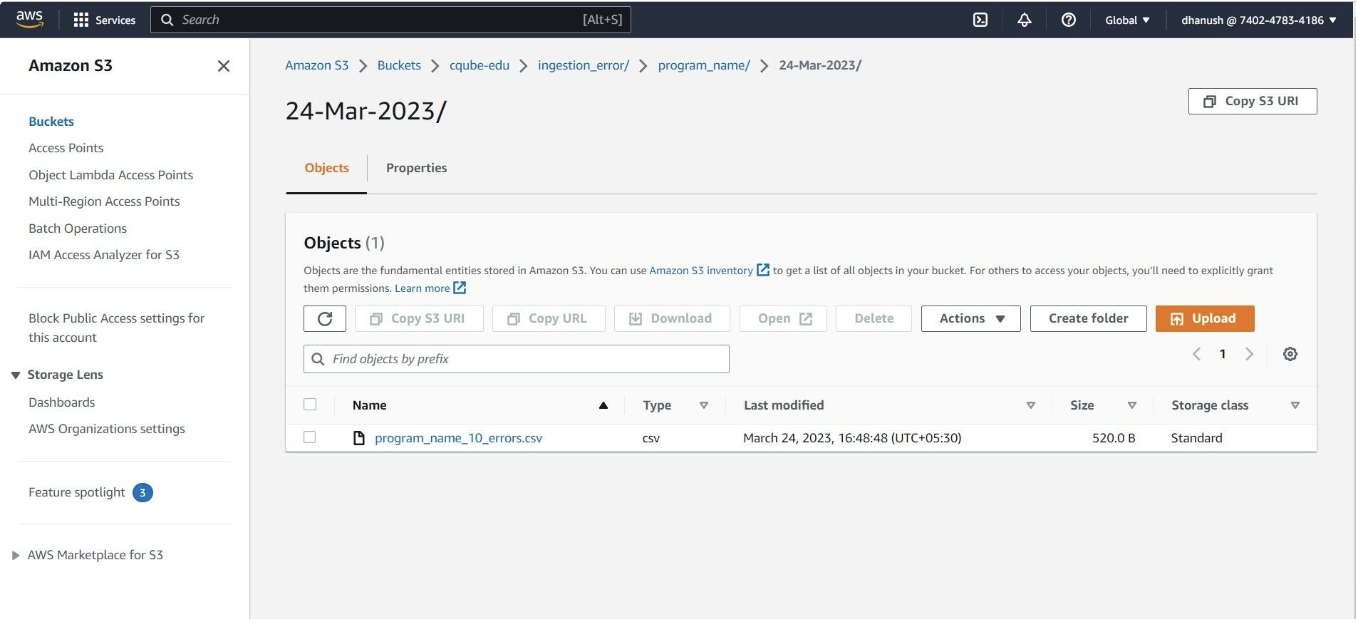Switch to the Properties tab
The height and width of the screenshot is (630, 1356).
[416, 168]
